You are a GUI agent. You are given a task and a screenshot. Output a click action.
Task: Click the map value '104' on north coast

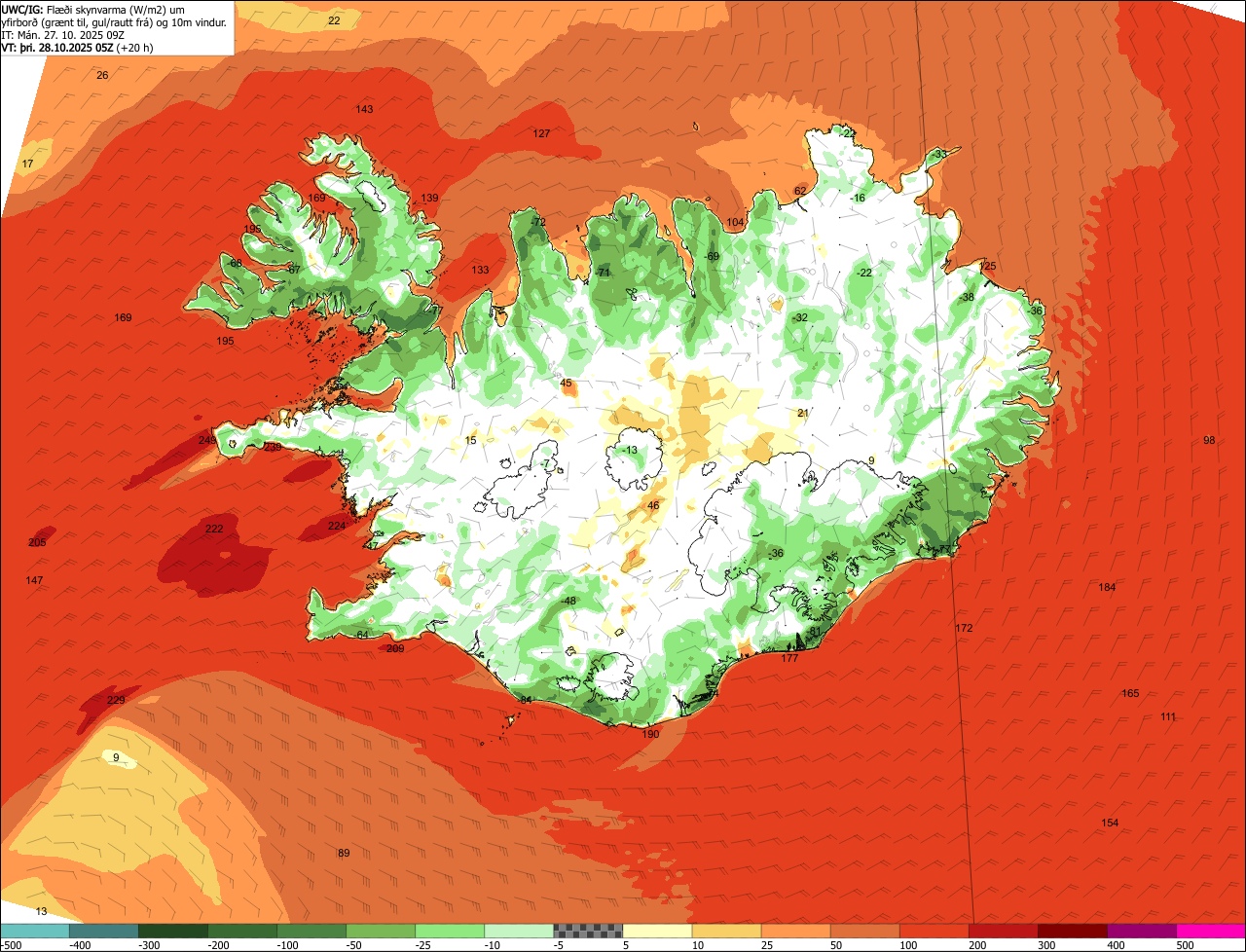(x=735, y=222)
